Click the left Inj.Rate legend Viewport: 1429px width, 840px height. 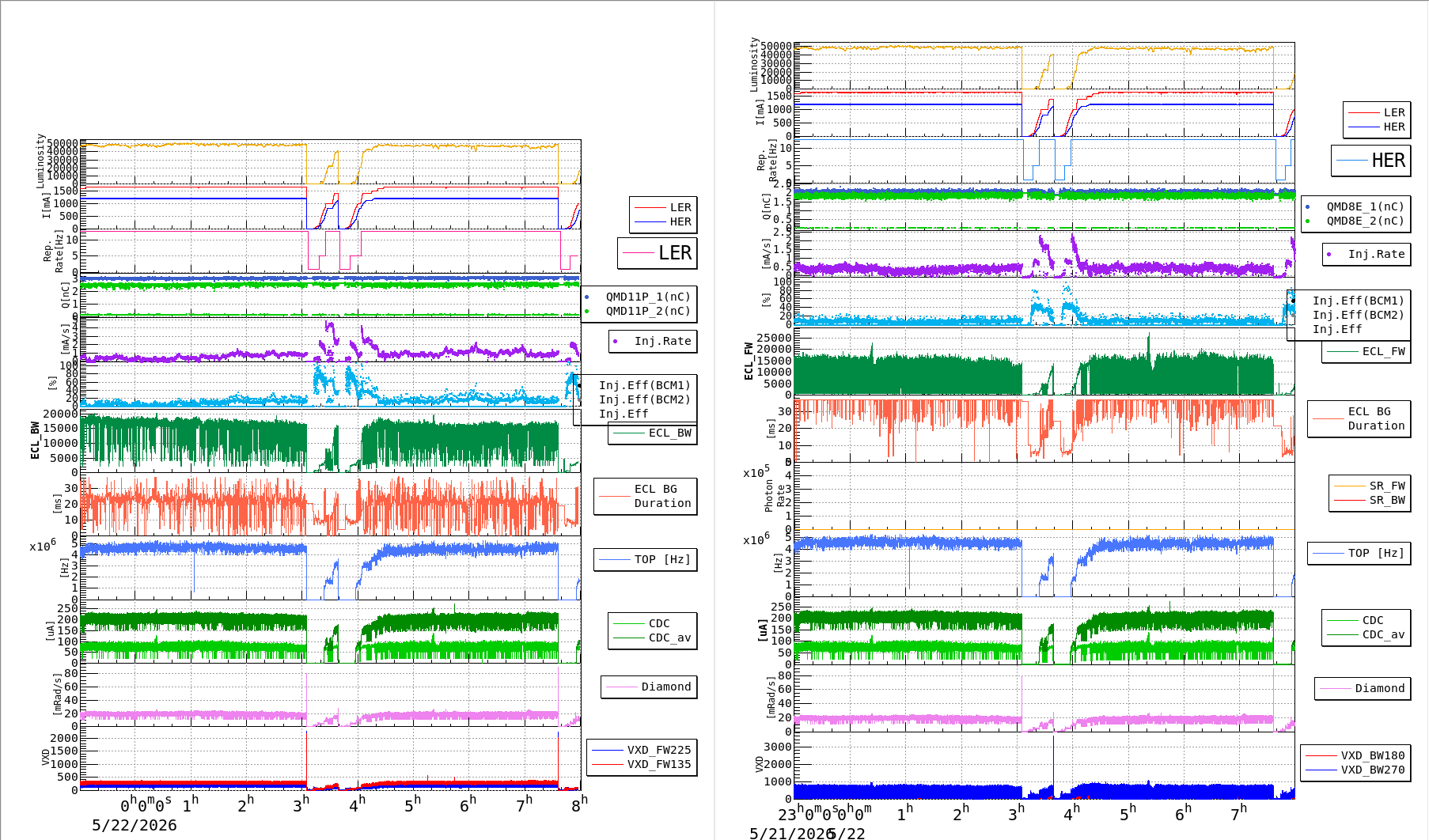tap(653, 342)
